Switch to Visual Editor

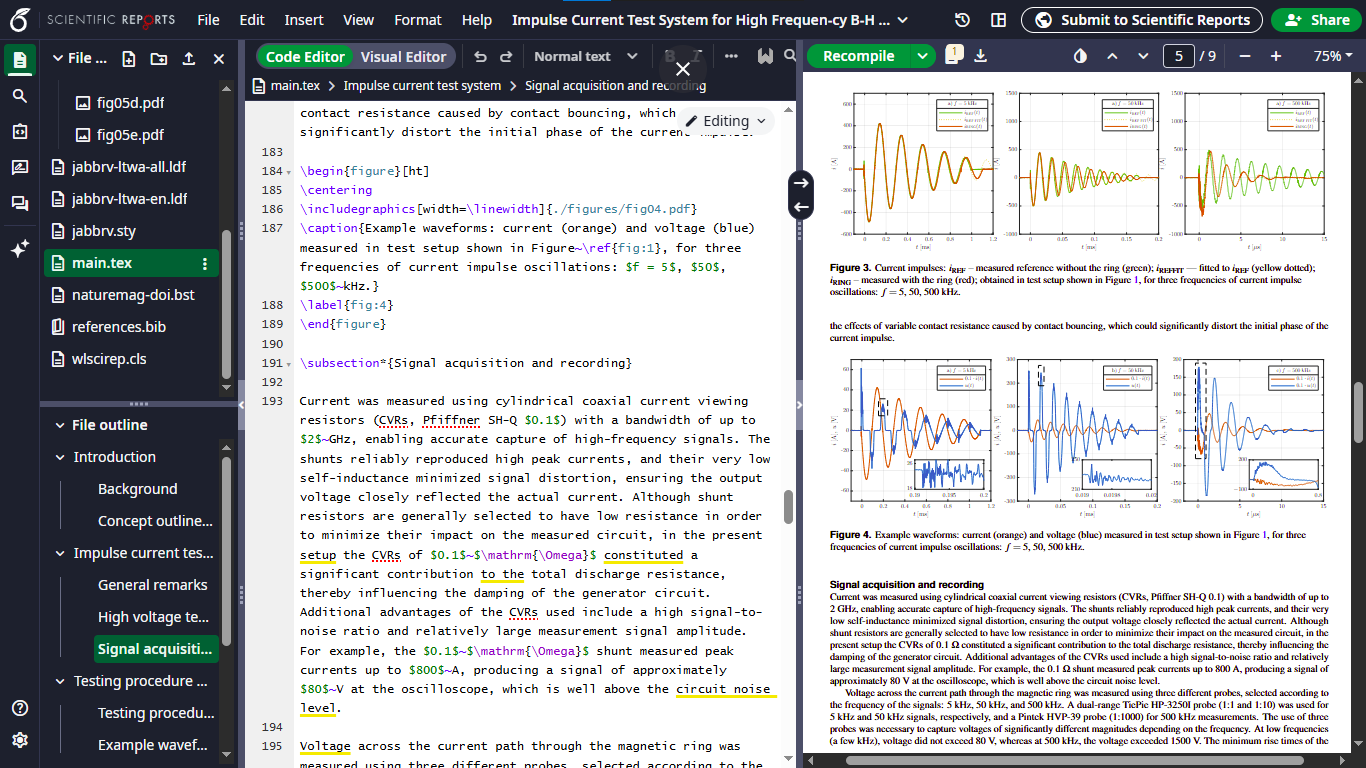click(x=403, y=57)
